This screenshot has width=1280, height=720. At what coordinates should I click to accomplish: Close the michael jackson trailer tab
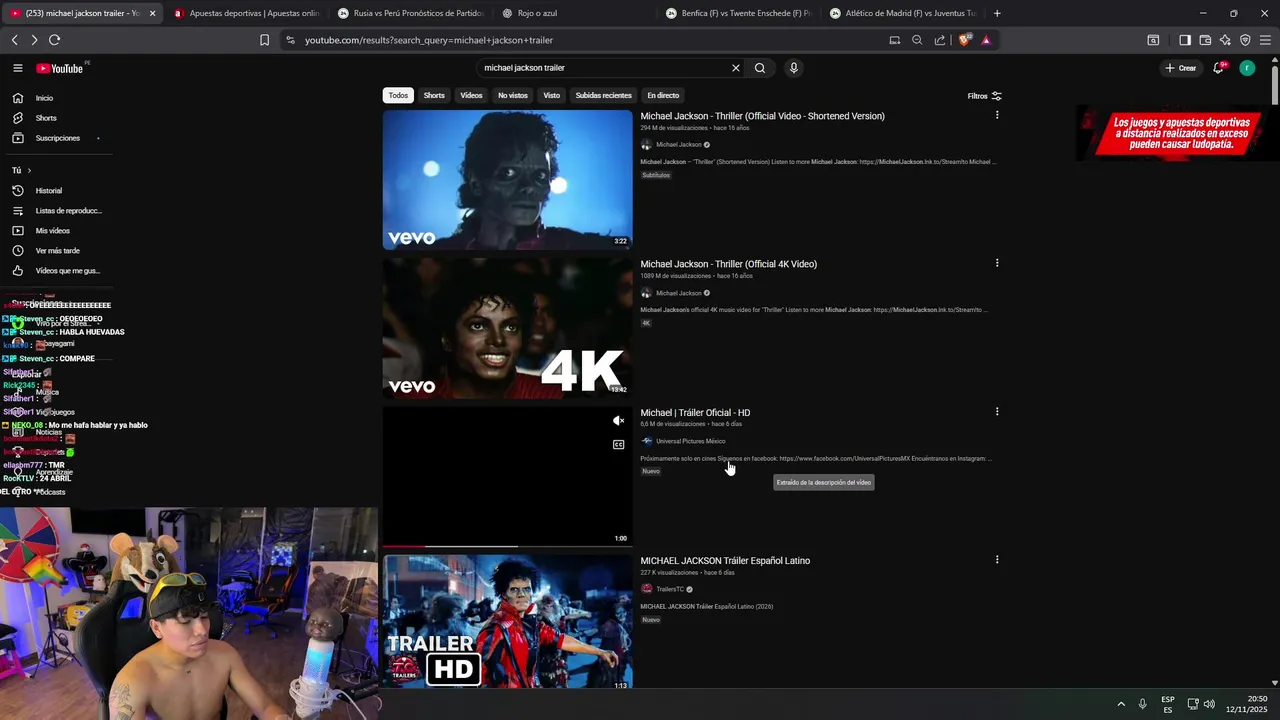[152, 13]
